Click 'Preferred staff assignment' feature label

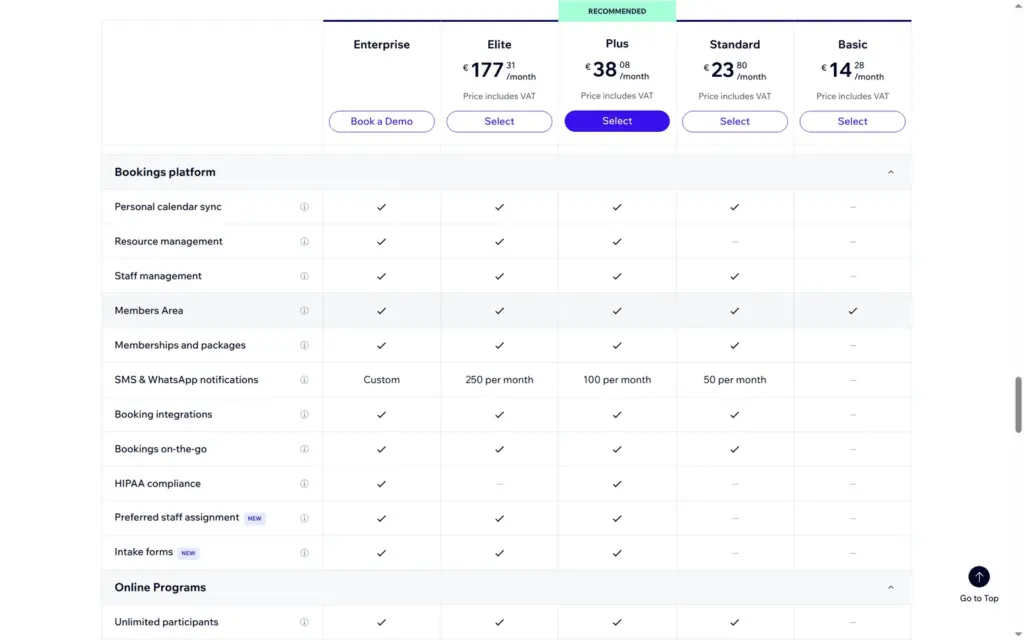[x=177, y=517]
